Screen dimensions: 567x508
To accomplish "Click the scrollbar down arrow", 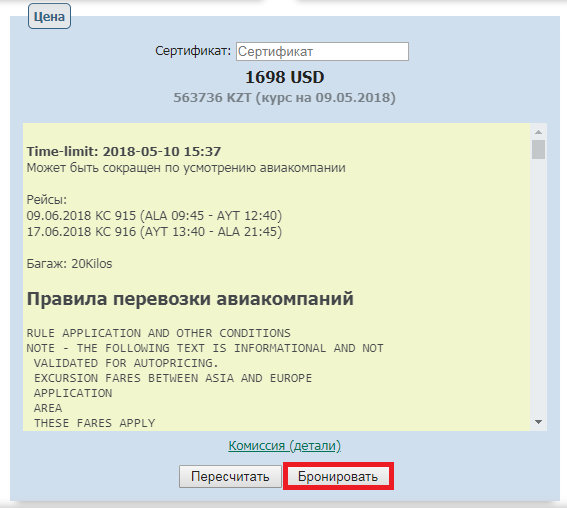I will pyautogui.click(x=538, y=422).
